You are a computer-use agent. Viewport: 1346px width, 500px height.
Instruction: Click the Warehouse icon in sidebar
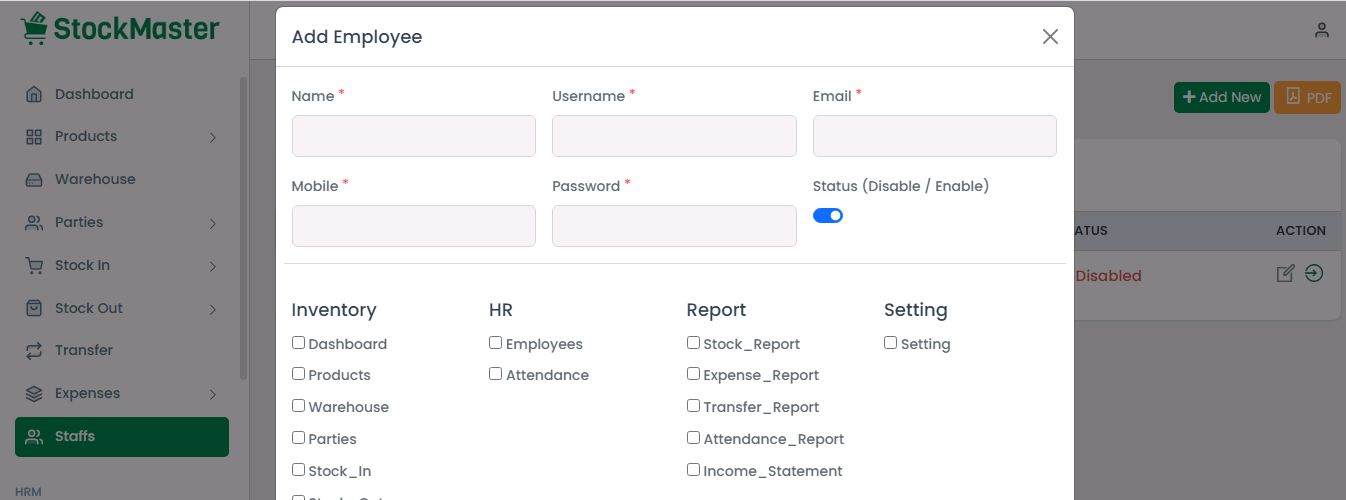tap(34, 180)
